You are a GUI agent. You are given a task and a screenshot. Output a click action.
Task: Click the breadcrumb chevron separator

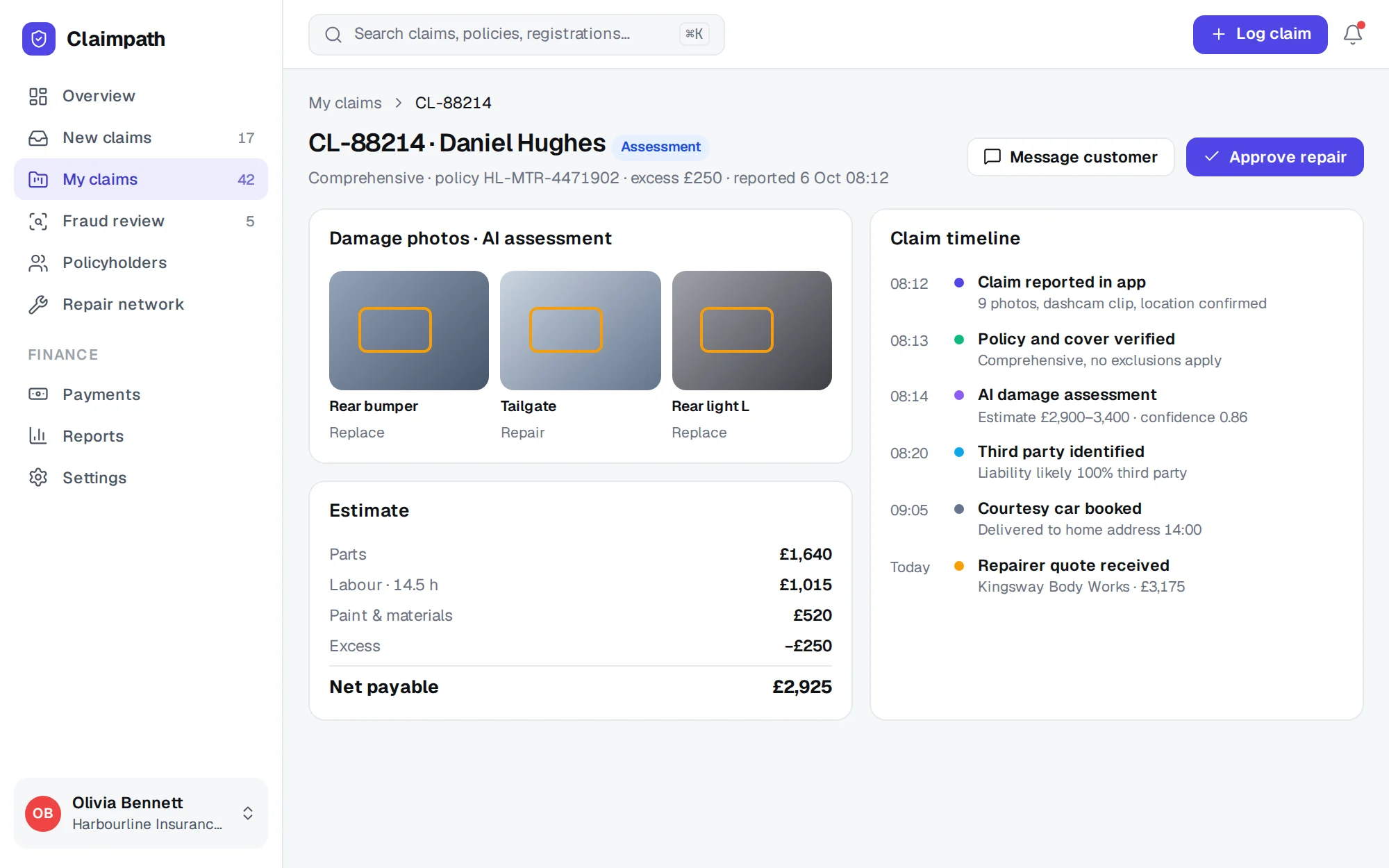[399, 103]
